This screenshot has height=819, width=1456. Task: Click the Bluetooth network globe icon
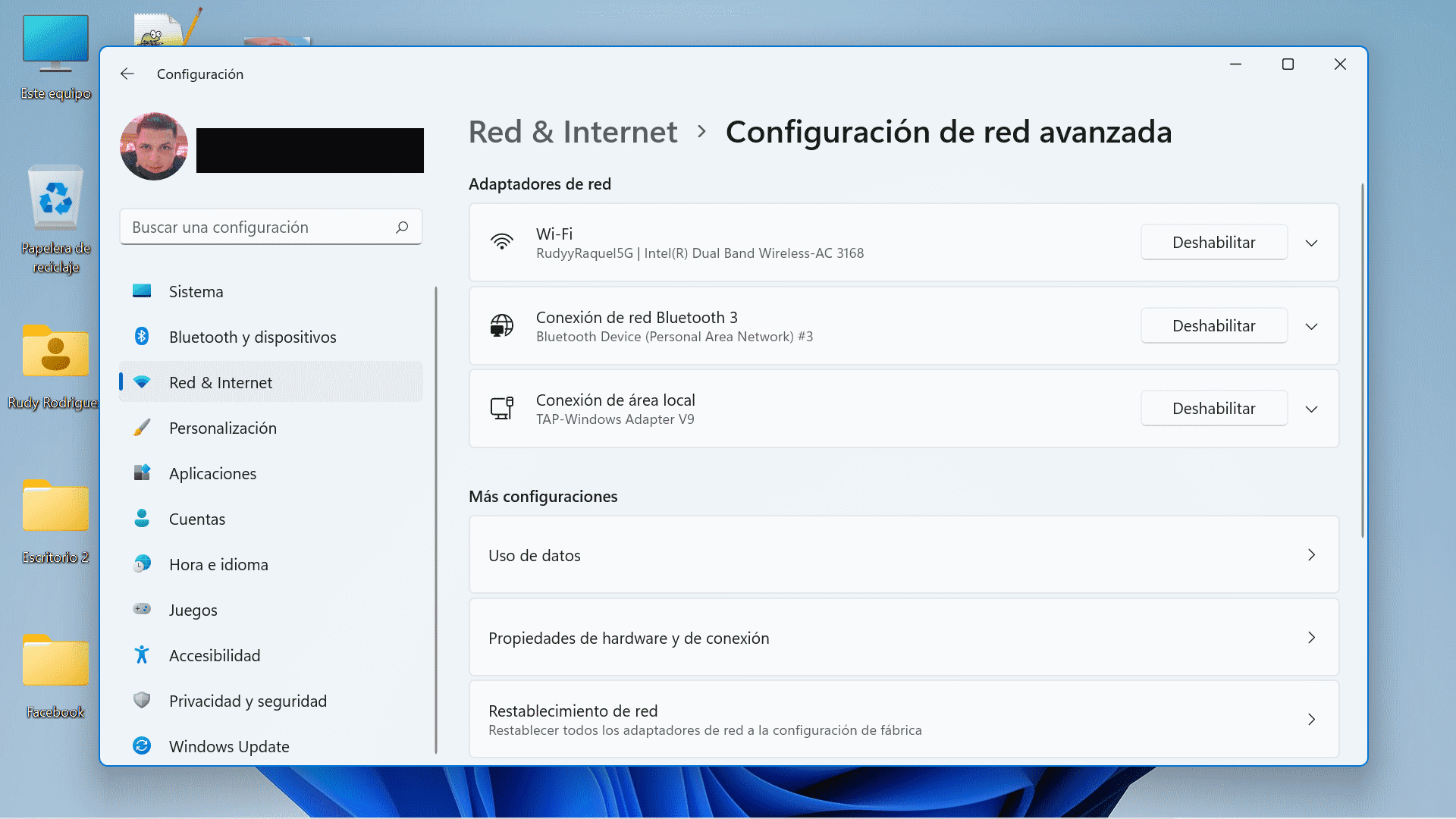[501, 325]
